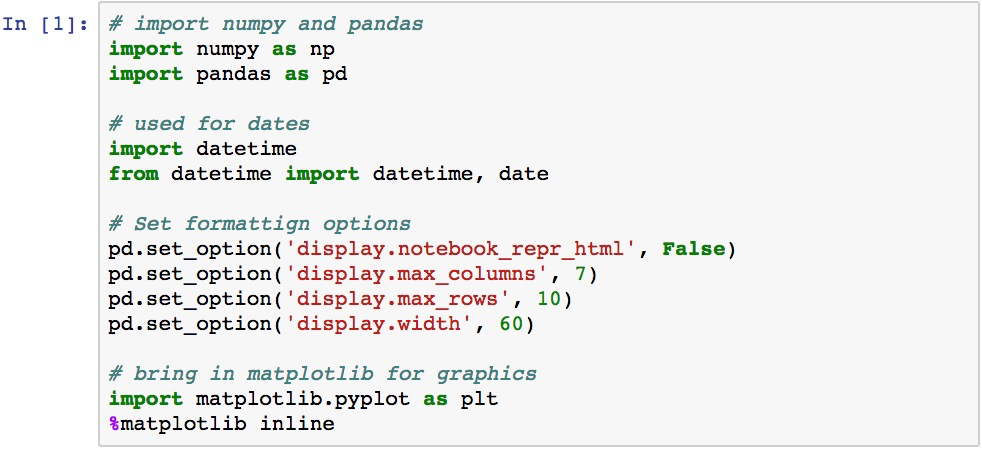
Task: Click the 'display.max_rows' string
Action: 398,299
